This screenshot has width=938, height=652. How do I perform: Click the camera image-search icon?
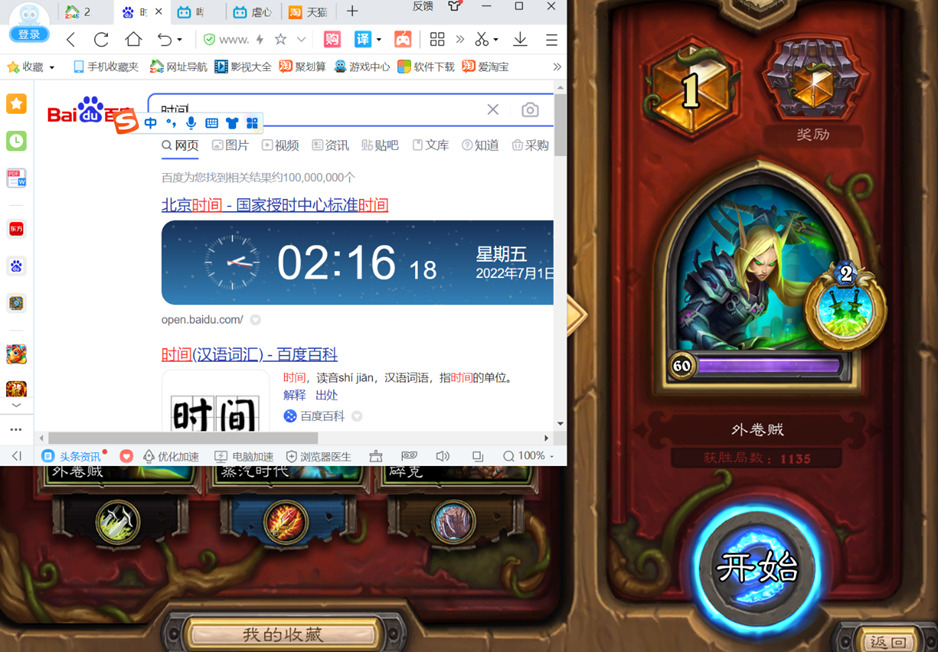pyautogui.click(x=530, y=110)
